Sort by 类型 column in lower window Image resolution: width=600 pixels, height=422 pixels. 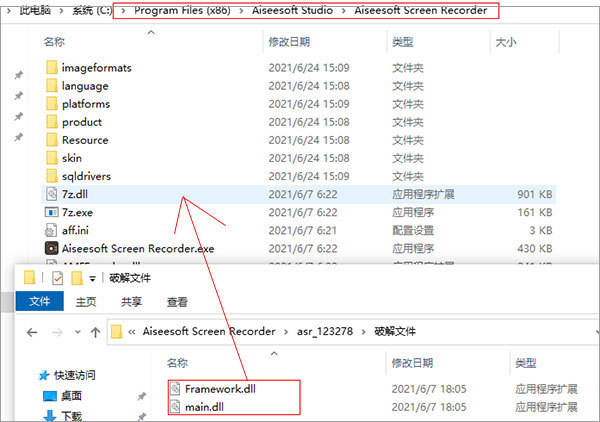[x=526, y=363]
